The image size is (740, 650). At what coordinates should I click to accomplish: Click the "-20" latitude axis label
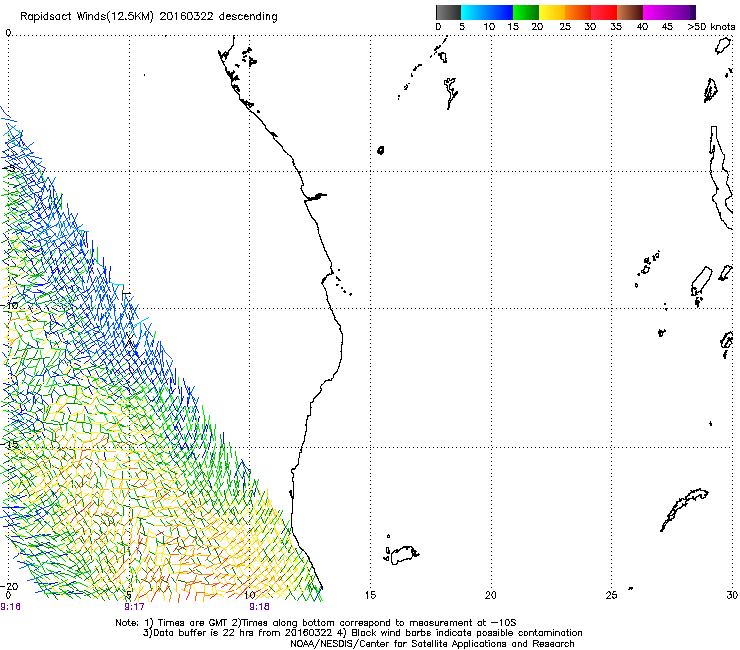[x=10, y=586]
